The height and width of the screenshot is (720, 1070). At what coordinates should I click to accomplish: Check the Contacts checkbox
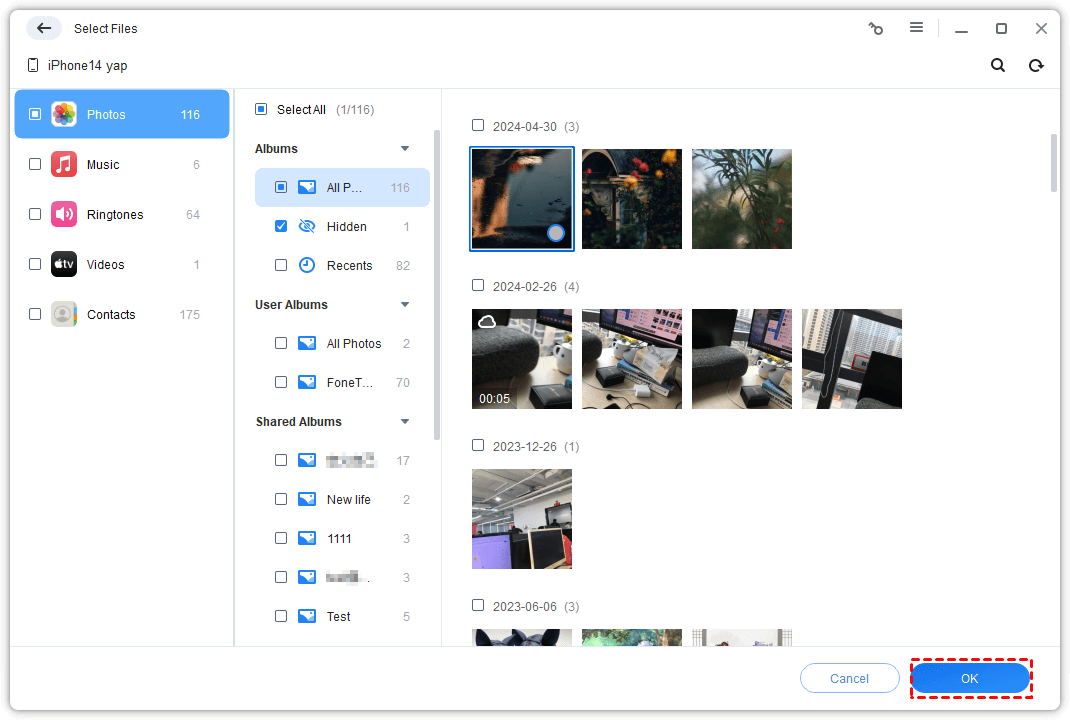35,314
